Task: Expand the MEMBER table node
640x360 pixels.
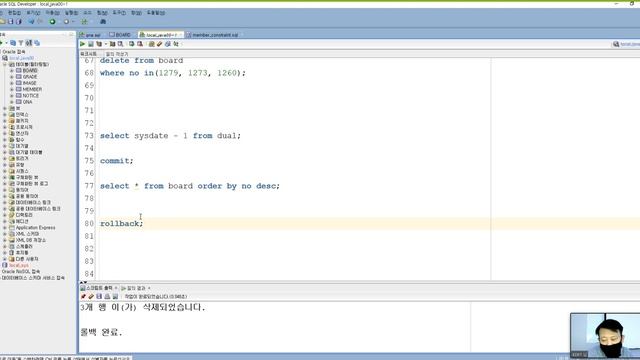Action: pos(12,89)
